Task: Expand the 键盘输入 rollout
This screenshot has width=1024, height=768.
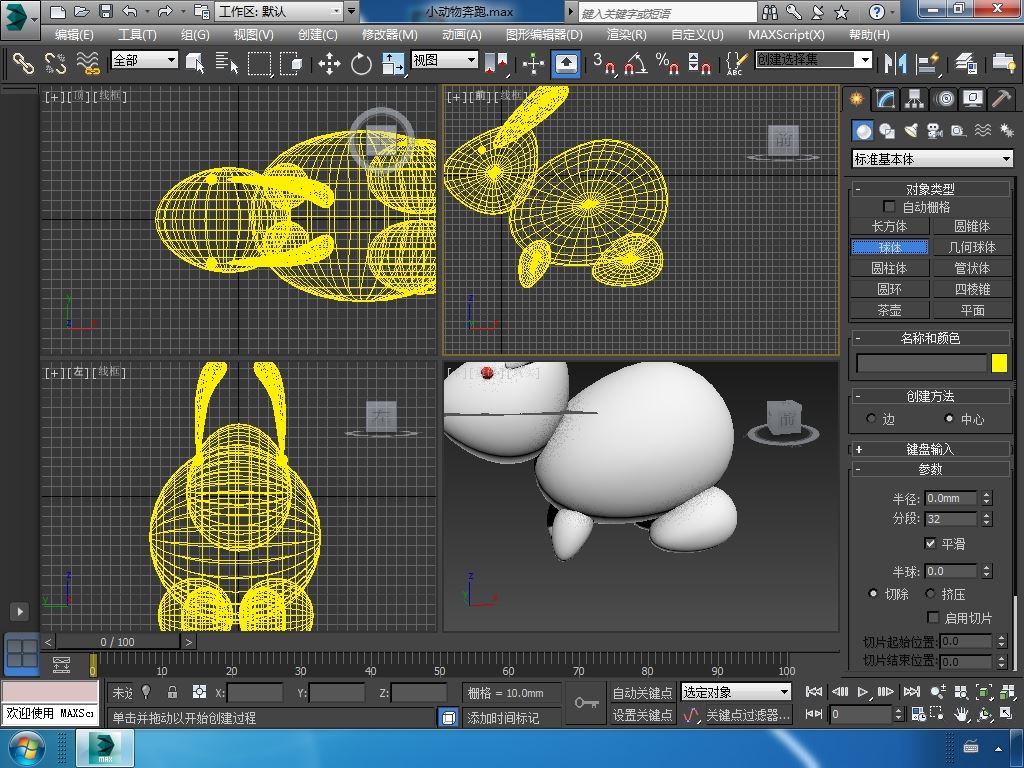Action: 930,449
